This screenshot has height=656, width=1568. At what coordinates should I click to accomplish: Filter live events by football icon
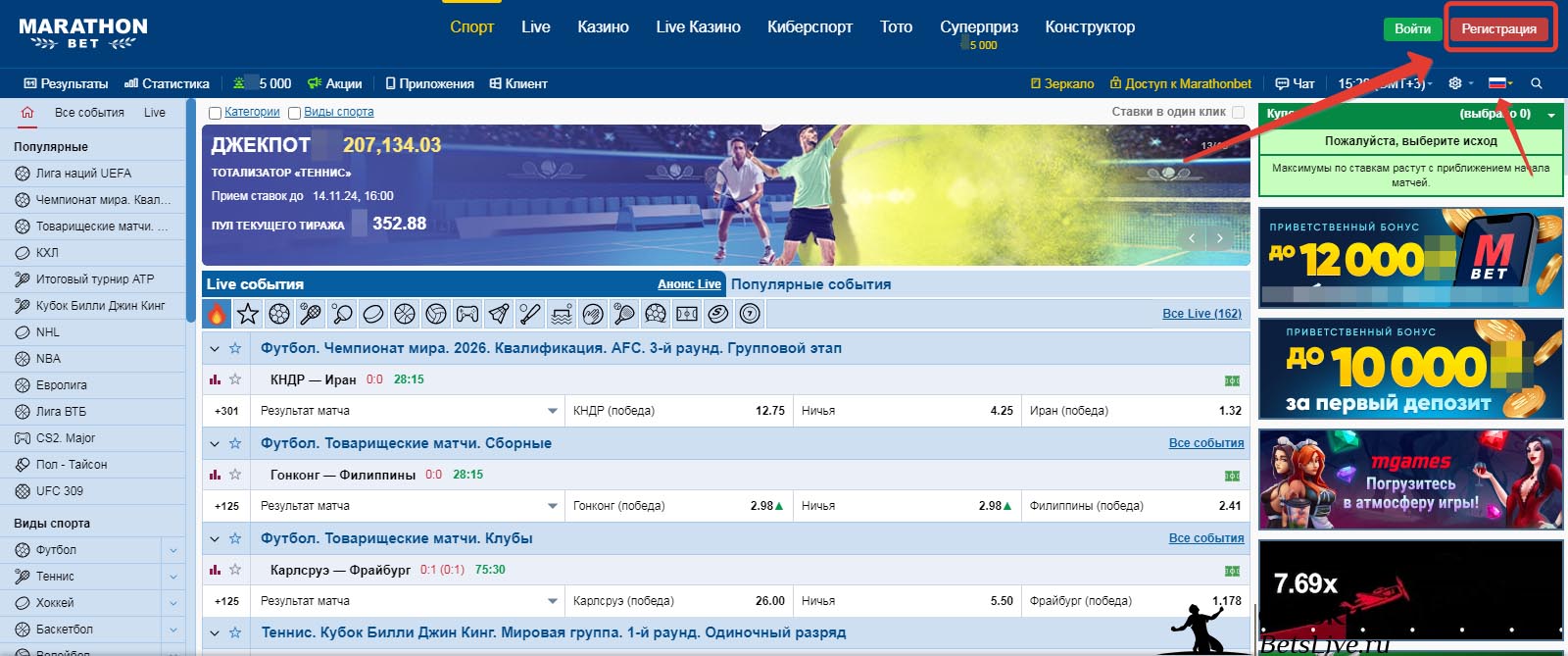(x=279, y=314)
